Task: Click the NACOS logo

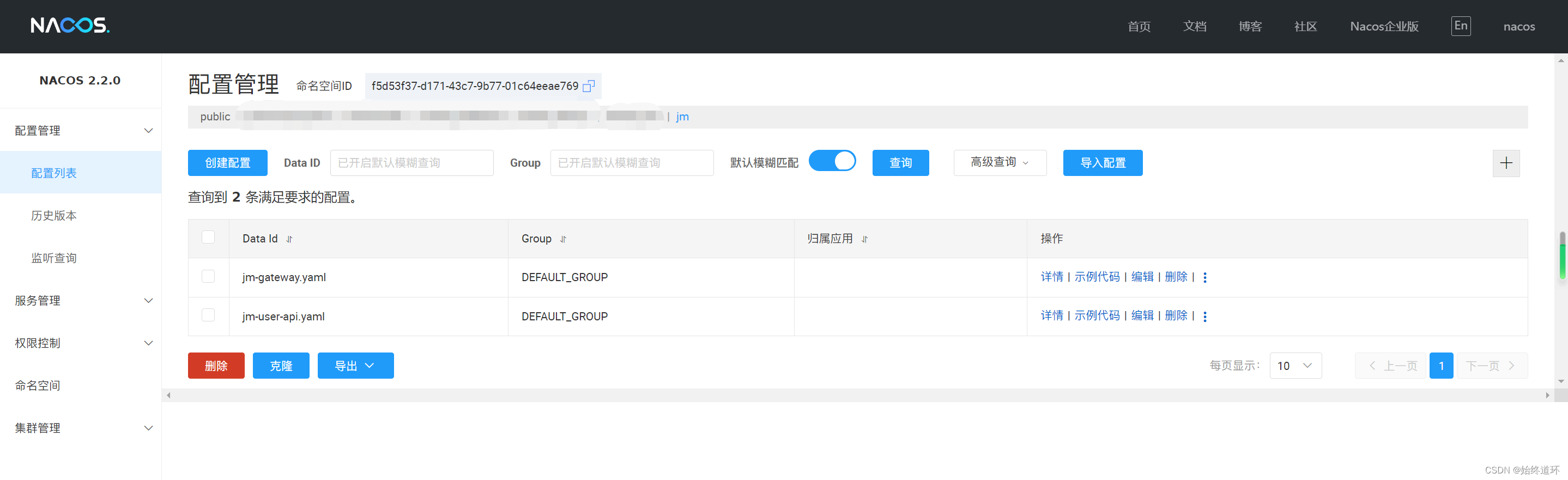Action: [70, 26]
